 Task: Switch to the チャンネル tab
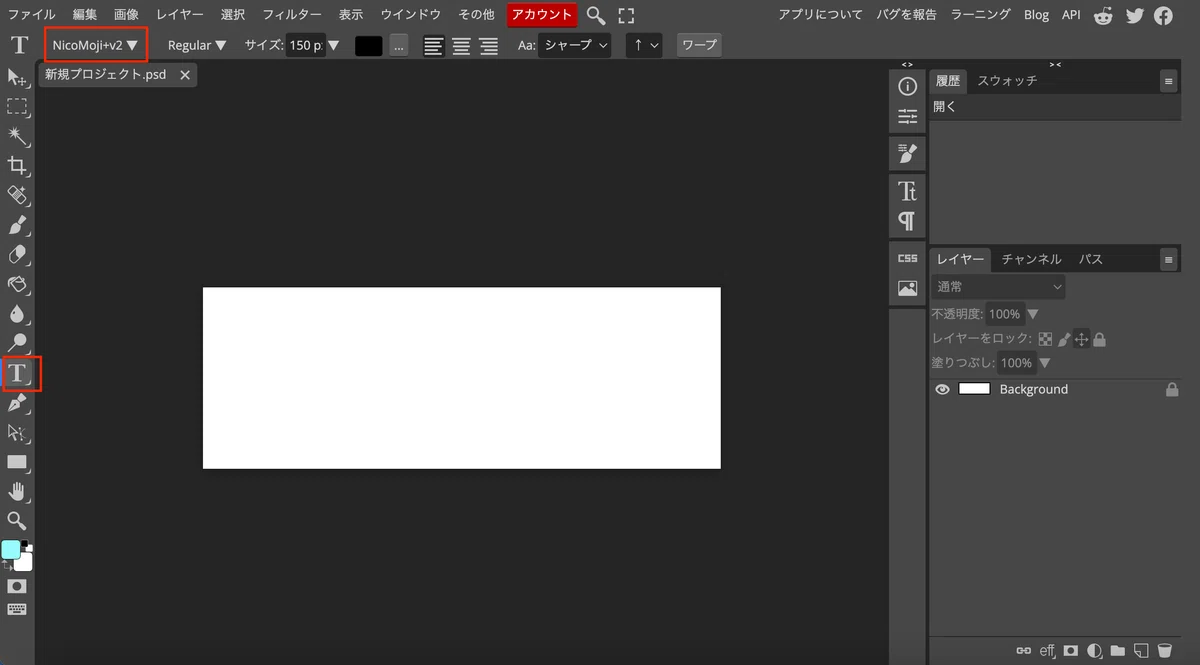click(x=1031, y=259)
